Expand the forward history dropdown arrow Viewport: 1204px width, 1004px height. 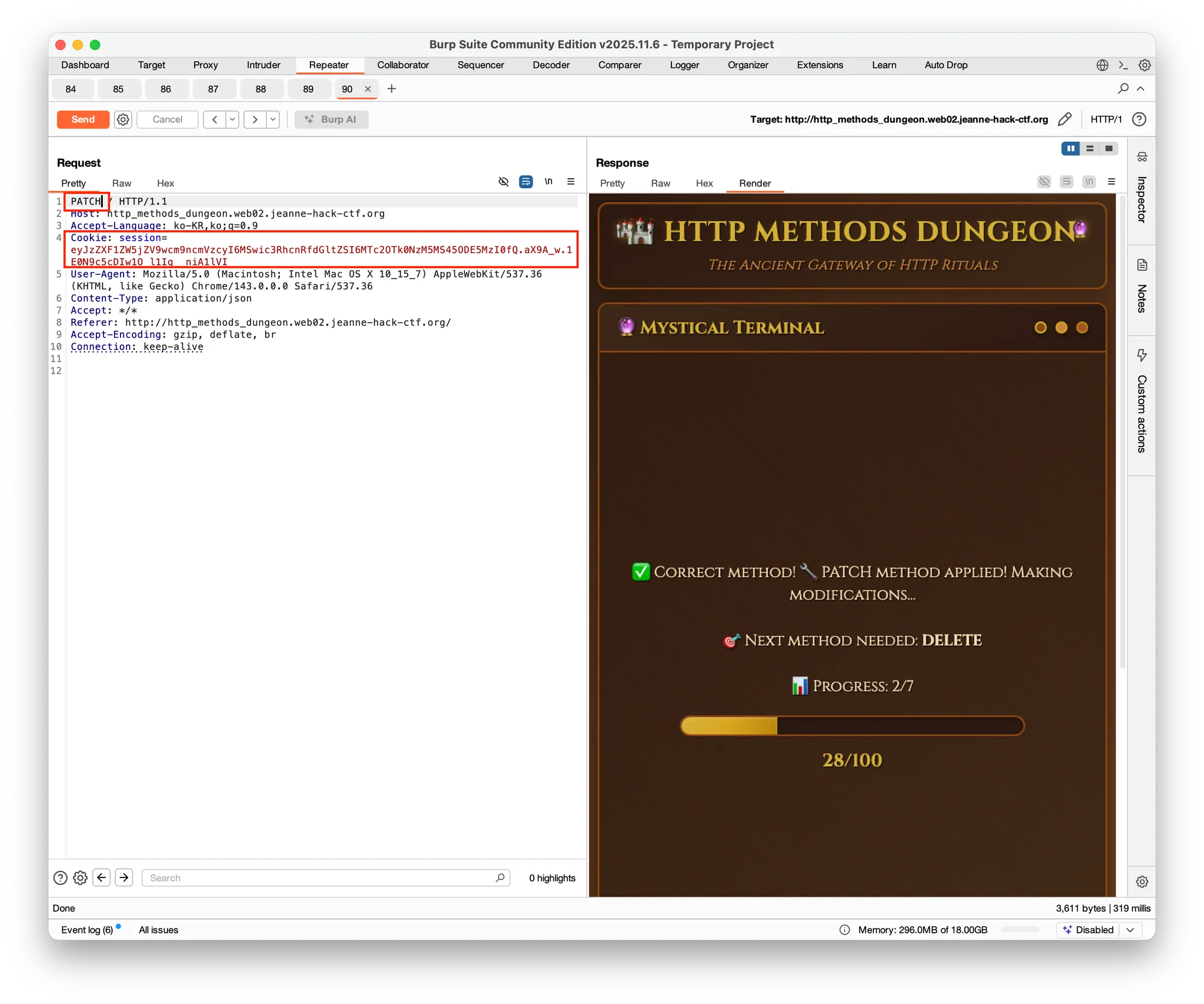tap(273, 119)
